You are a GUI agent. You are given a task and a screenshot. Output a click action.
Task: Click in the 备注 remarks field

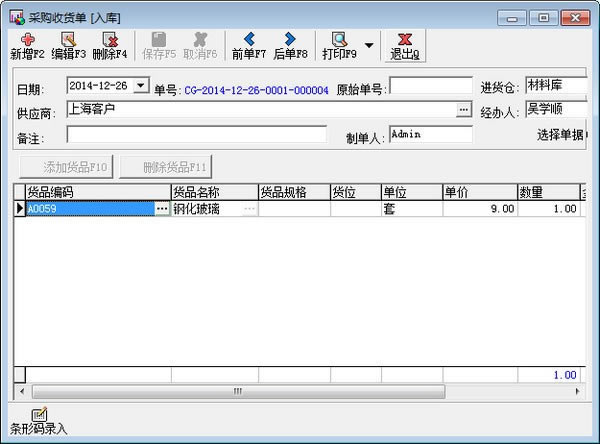point(196,134)
